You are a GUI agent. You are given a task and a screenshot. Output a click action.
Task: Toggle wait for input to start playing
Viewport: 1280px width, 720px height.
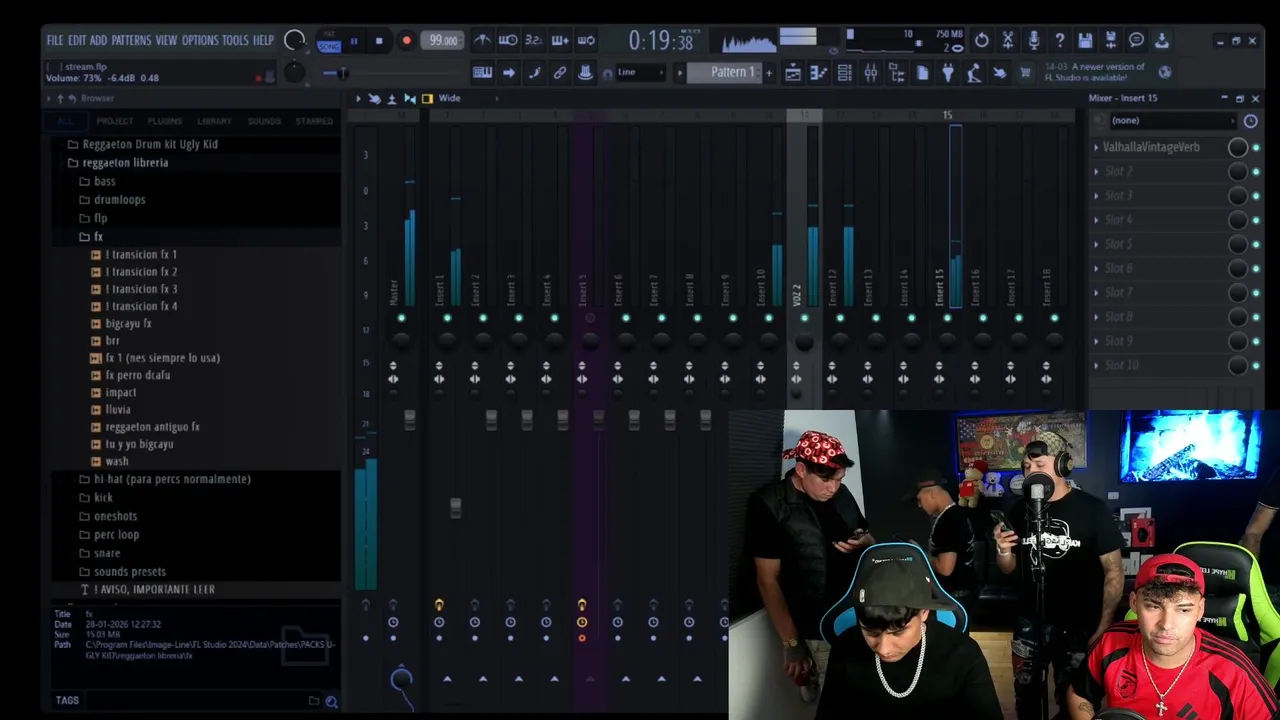[x=508, y=40]
